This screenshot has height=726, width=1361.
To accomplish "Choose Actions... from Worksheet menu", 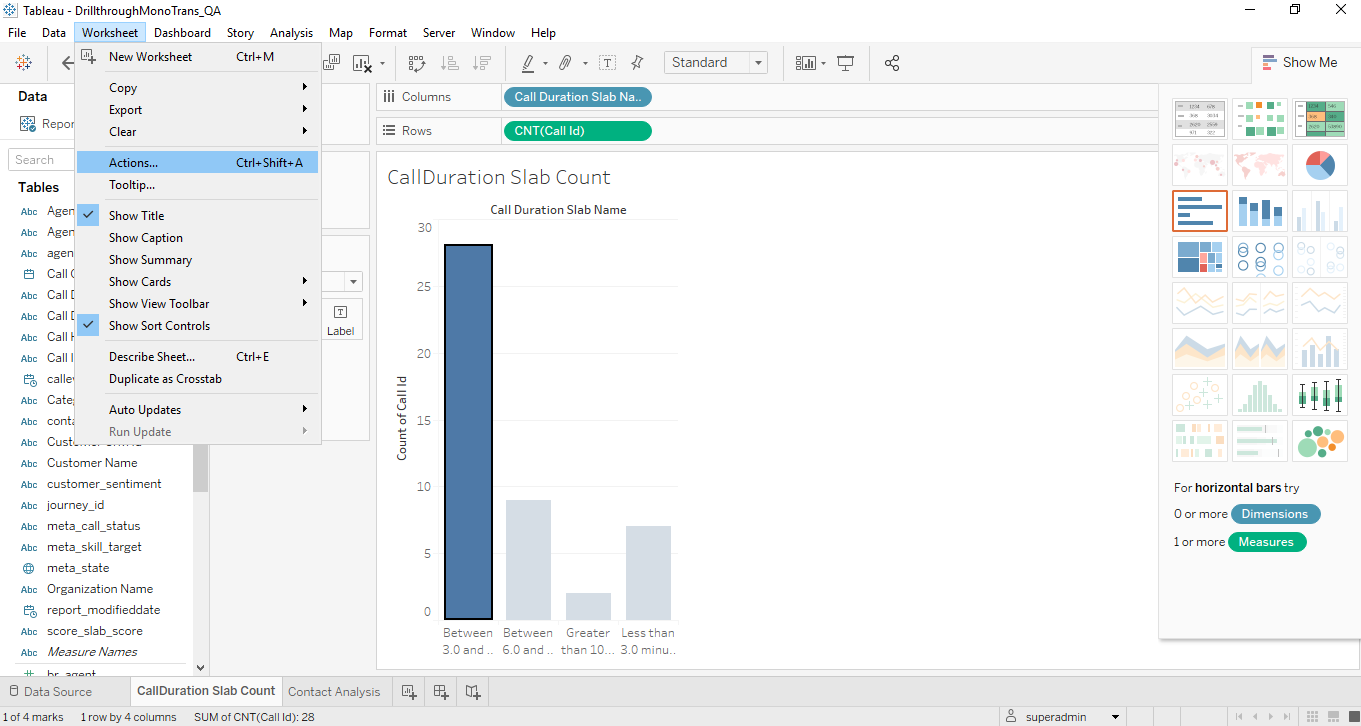I will coord(198,163).
